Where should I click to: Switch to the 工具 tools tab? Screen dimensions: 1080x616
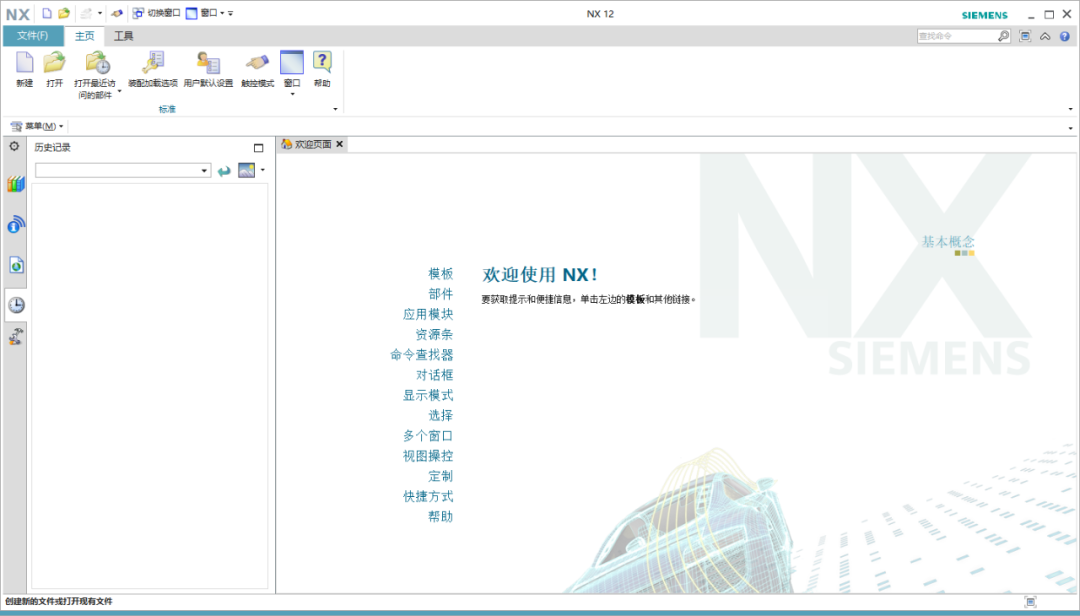click(x=124, y=36)
